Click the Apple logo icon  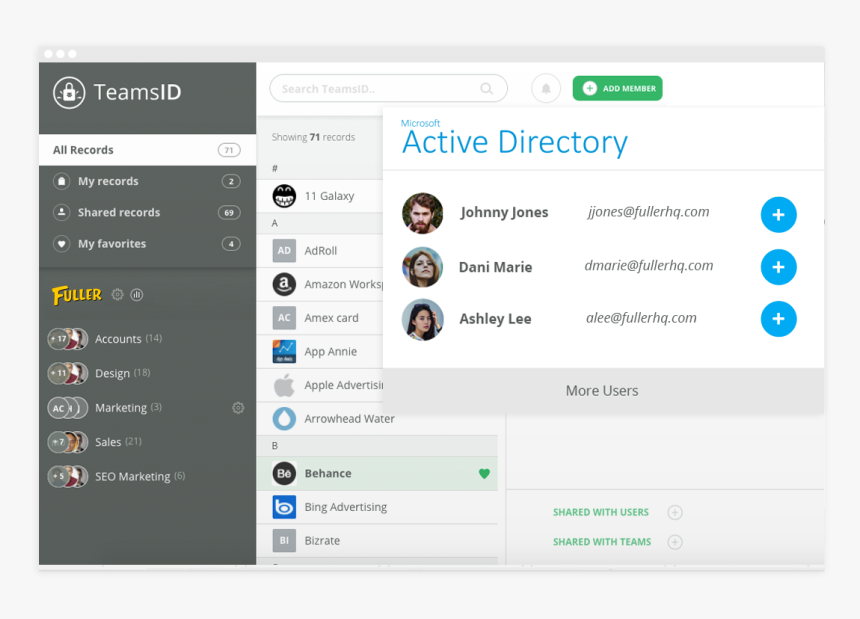coord(284,385)
